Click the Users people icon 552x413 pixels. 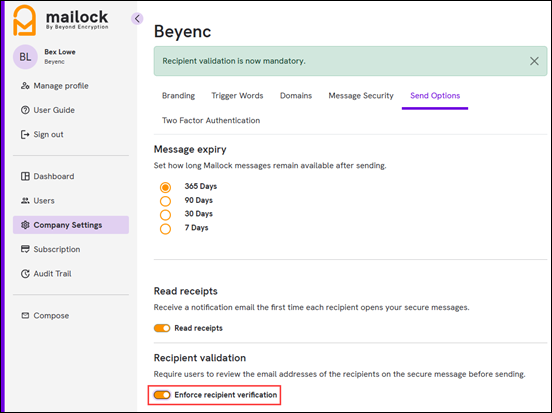(x=25, y=200)
